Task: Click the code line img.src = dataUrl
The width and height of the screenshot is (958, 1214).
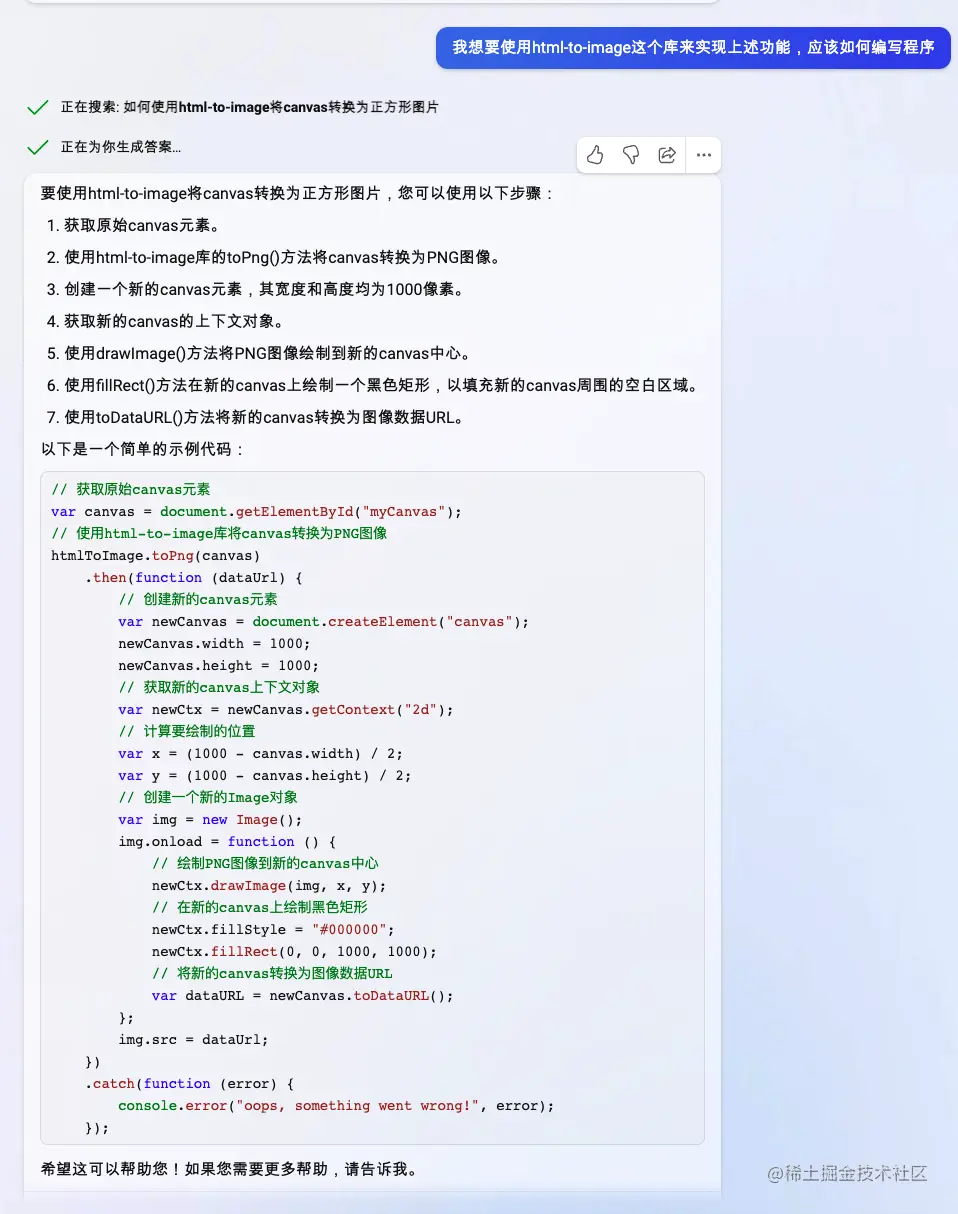Action: (194, 1039)
